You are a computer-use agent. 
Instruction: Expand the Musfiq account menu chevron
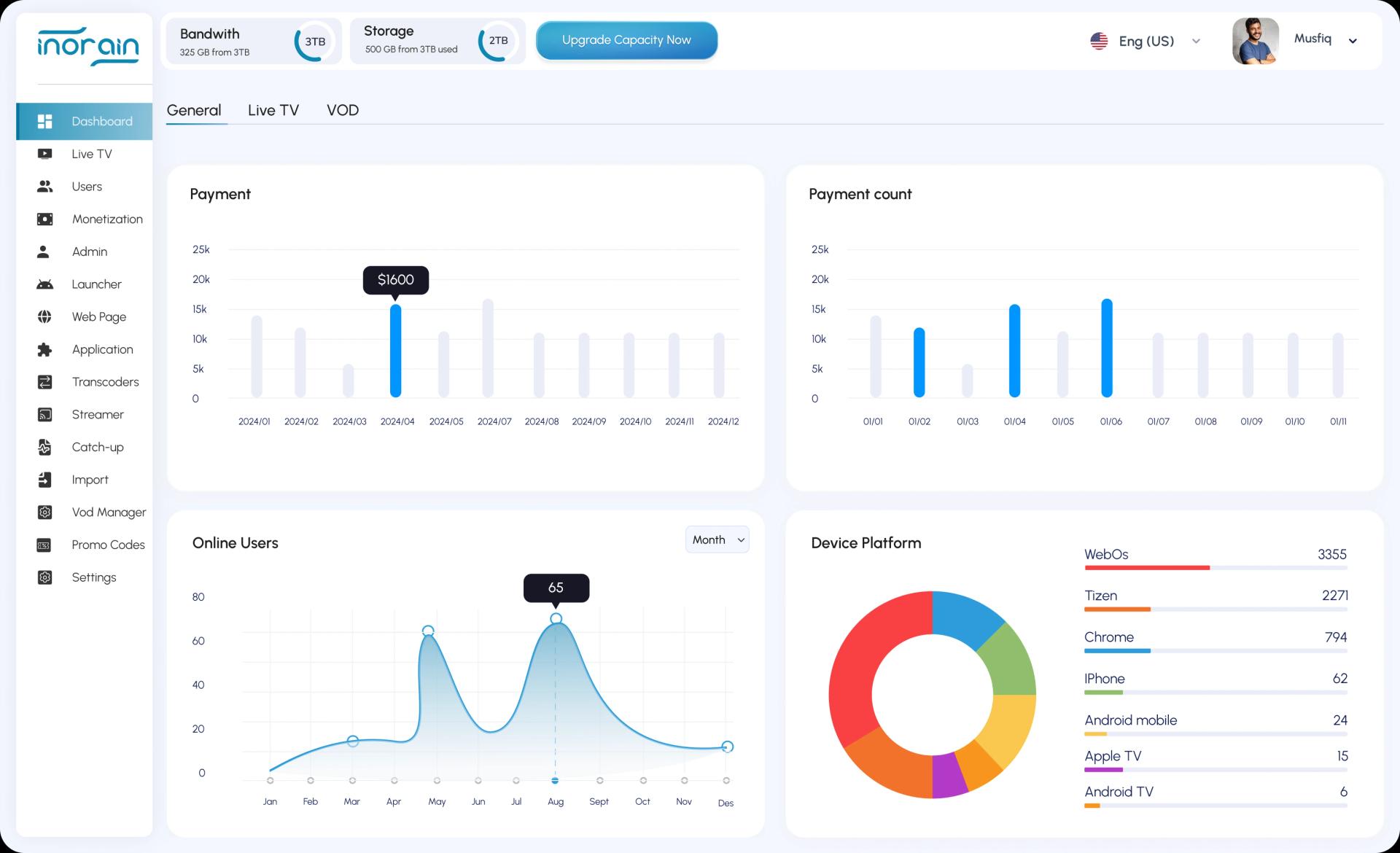(x=1353, y=41)
